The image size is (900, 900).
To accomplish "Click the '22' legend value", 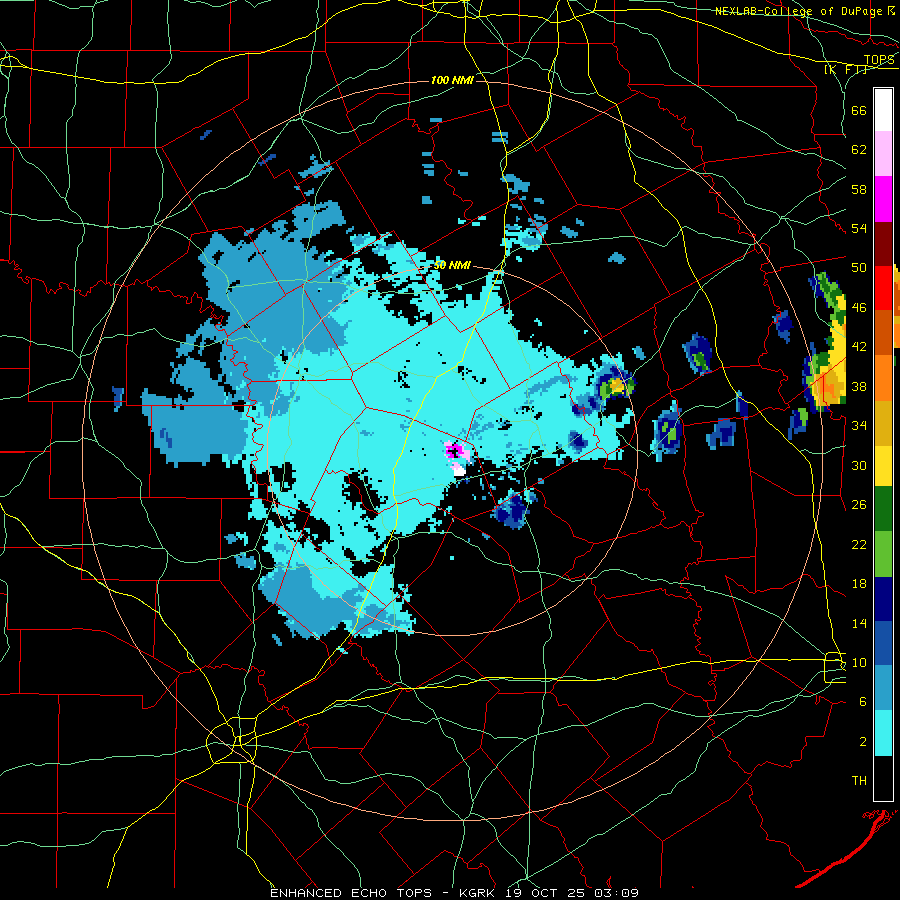I will (x=859, y=544).
